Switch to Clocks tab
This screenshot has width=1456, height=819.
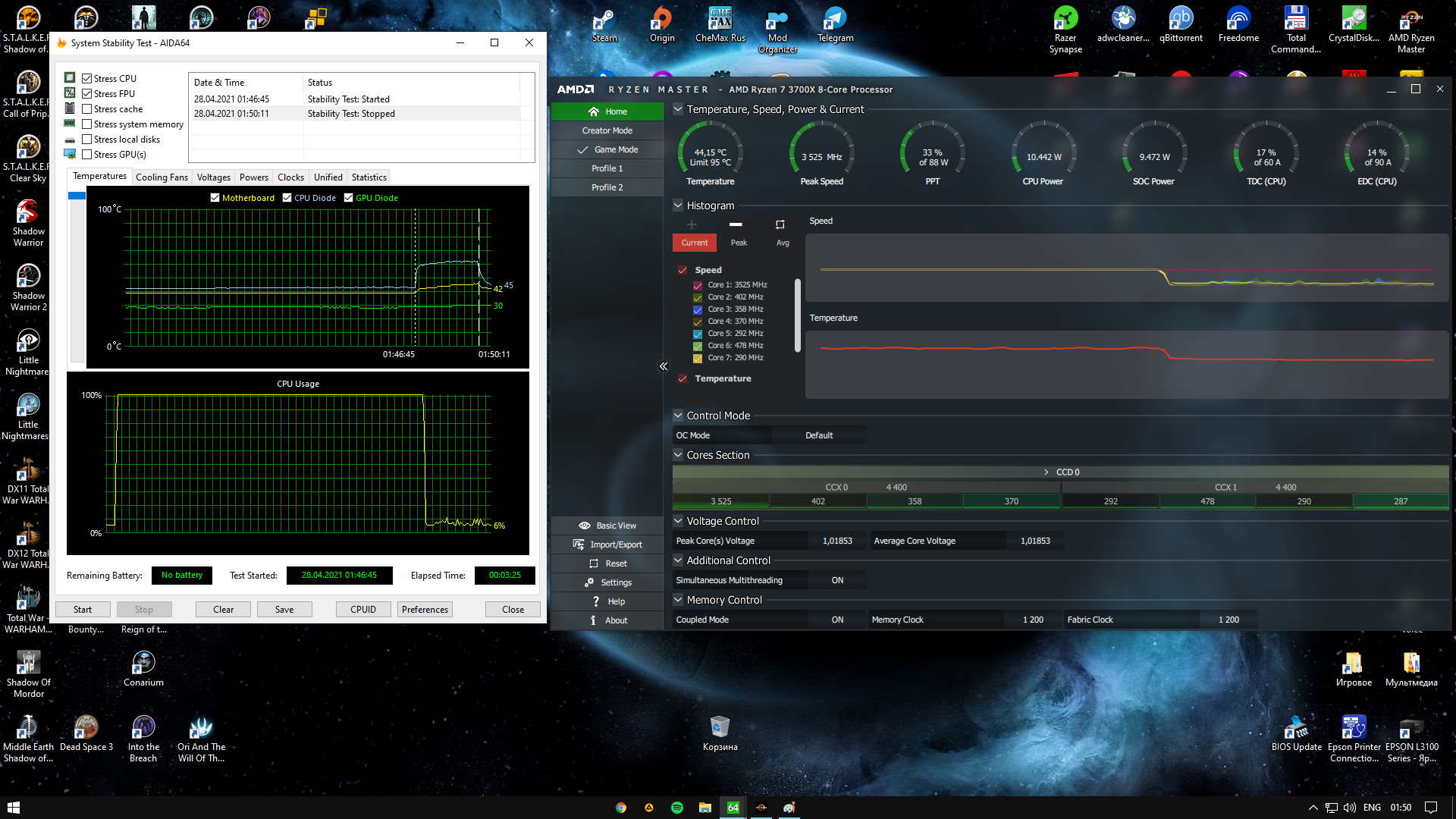[290, 177]
